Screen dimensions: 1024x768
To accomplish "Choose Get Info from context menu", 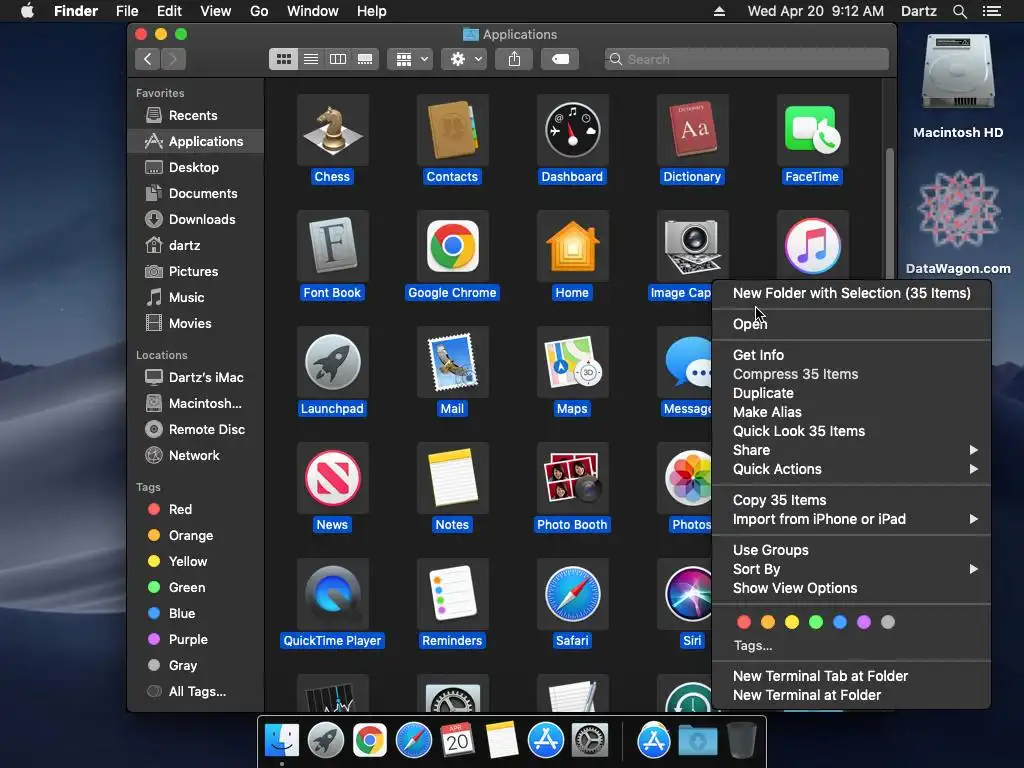I will (x=852, y=355).
